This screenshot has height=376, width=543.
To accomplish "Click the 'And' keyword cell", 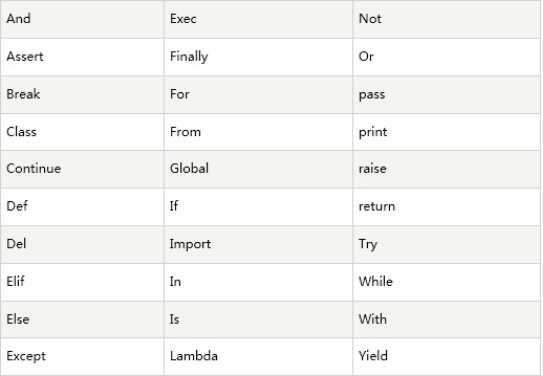I will pos(82,19).
